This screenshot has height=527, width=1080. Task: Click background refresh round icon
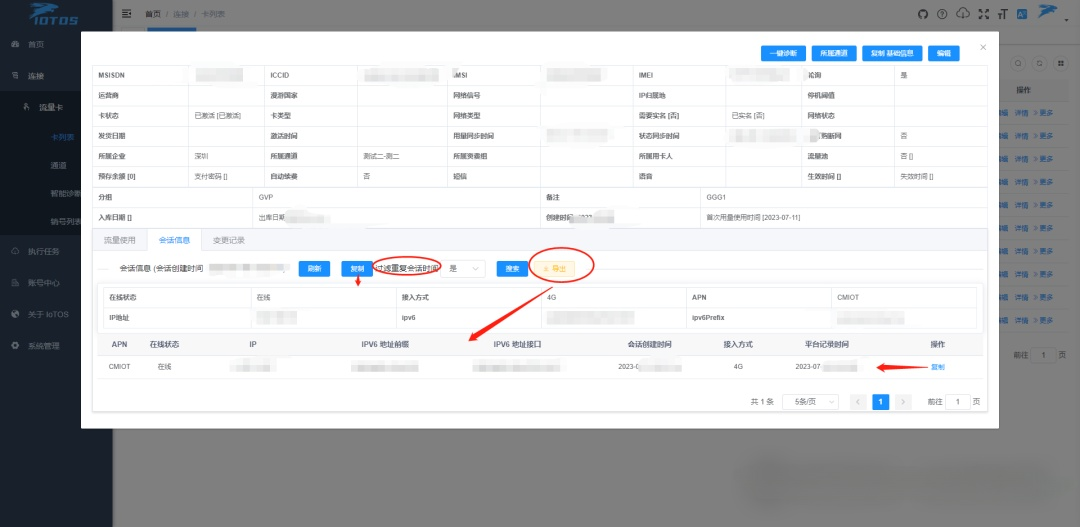pyautogui.click(x=1041, y=63)
